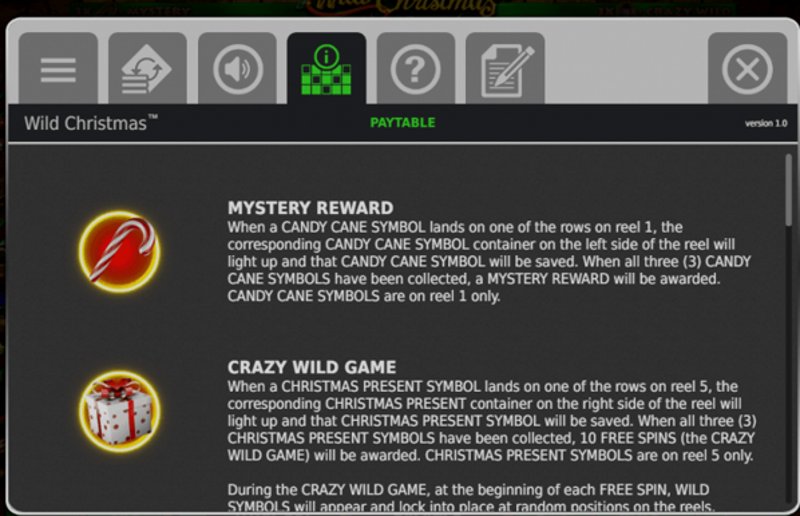Select the green paytable info tab
Image resolution: width=800 pixels, height=516 pixels.
tap(327, 69)
